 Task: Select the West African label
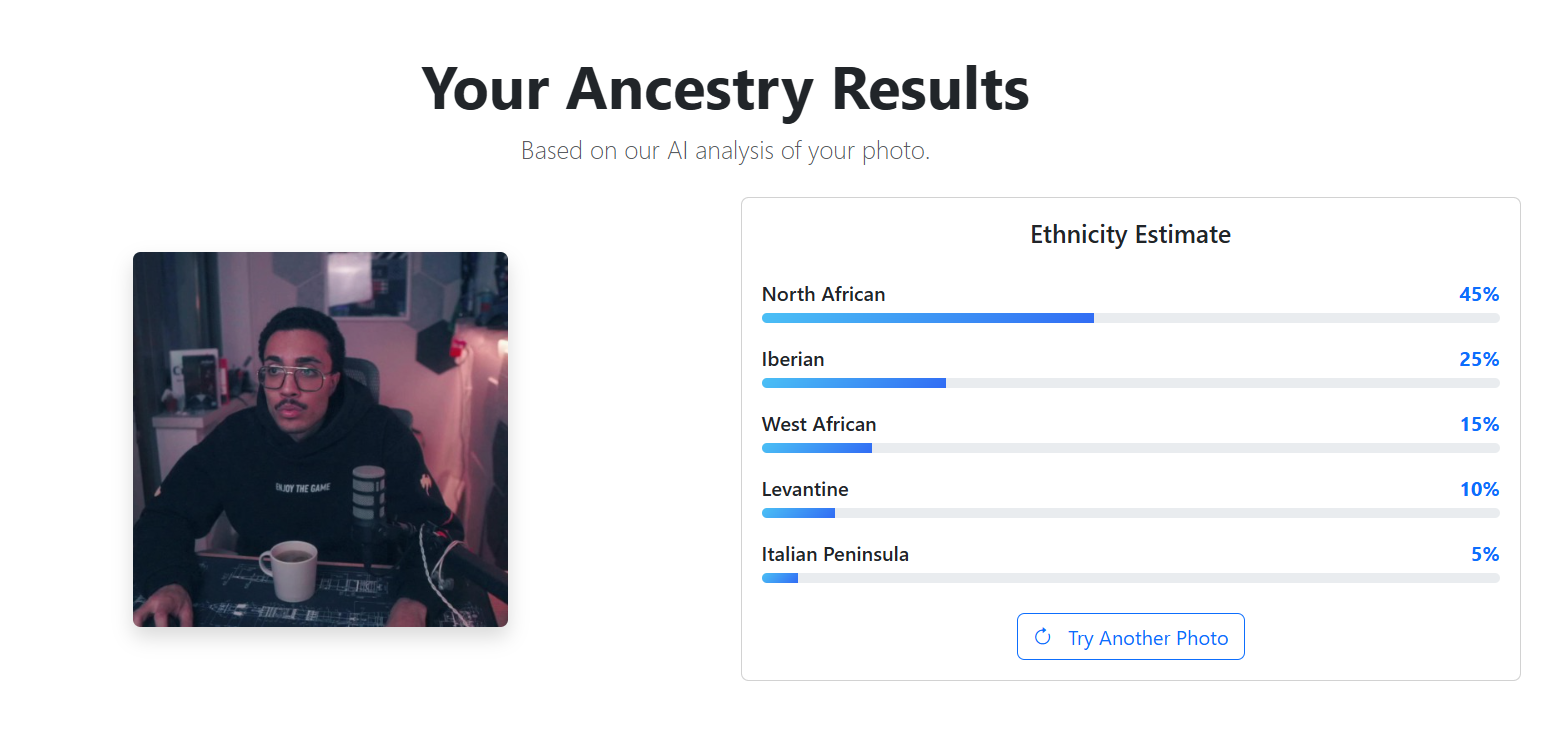[x=819, y=424]
